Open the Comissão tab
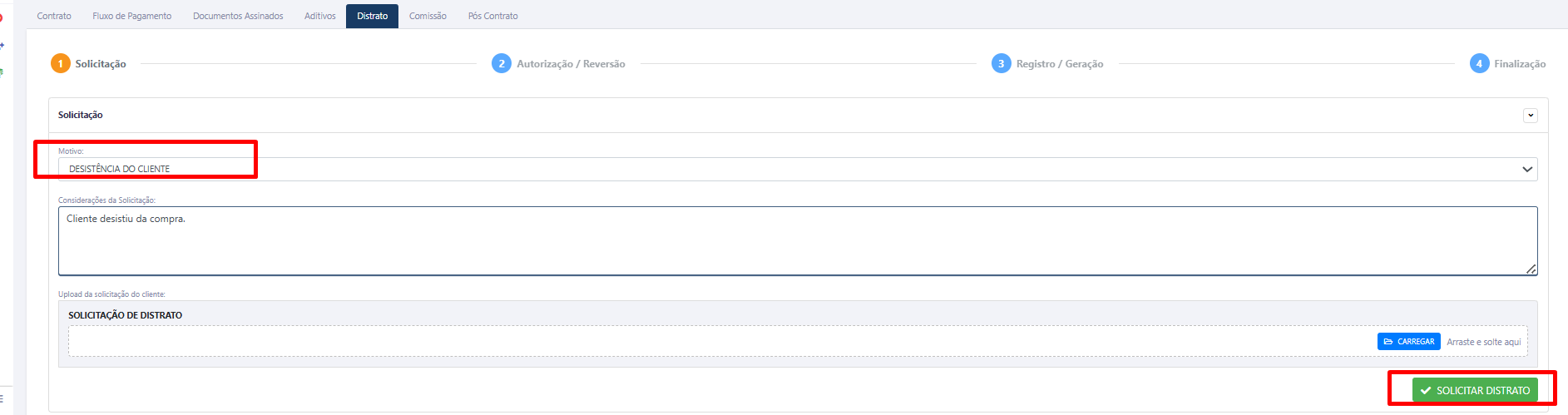Image resolution: width=1568 pixels, height=415 pixels. [428, 16]
